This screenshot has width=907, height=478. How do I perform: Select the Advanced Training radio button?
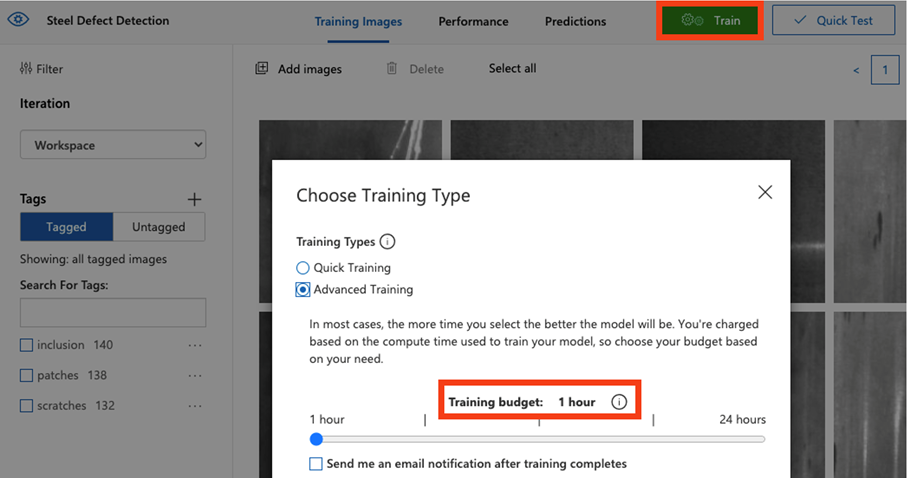click(x=303, y=289)
